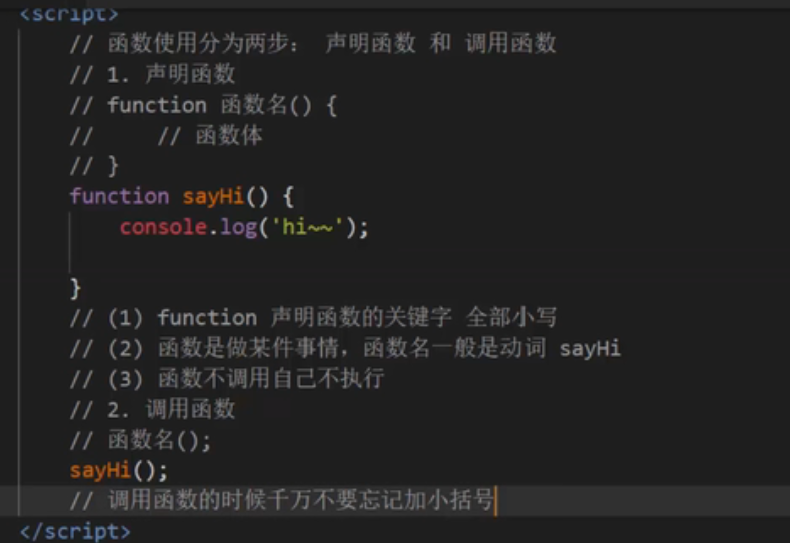Click the opening script tag
The image size is (790, 543).
click(68, 14)
